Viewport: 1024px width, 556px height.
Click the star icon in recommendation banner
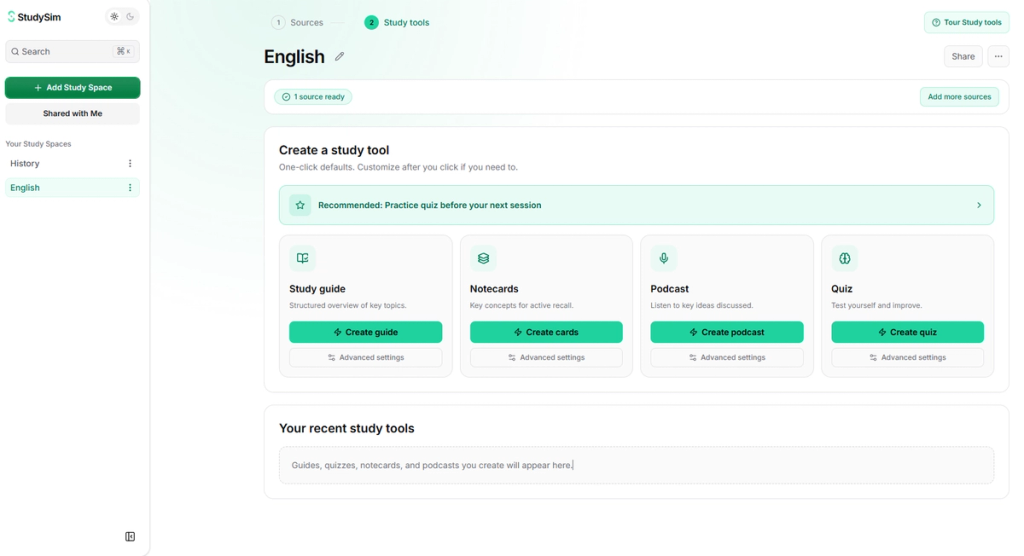point(300,205)
